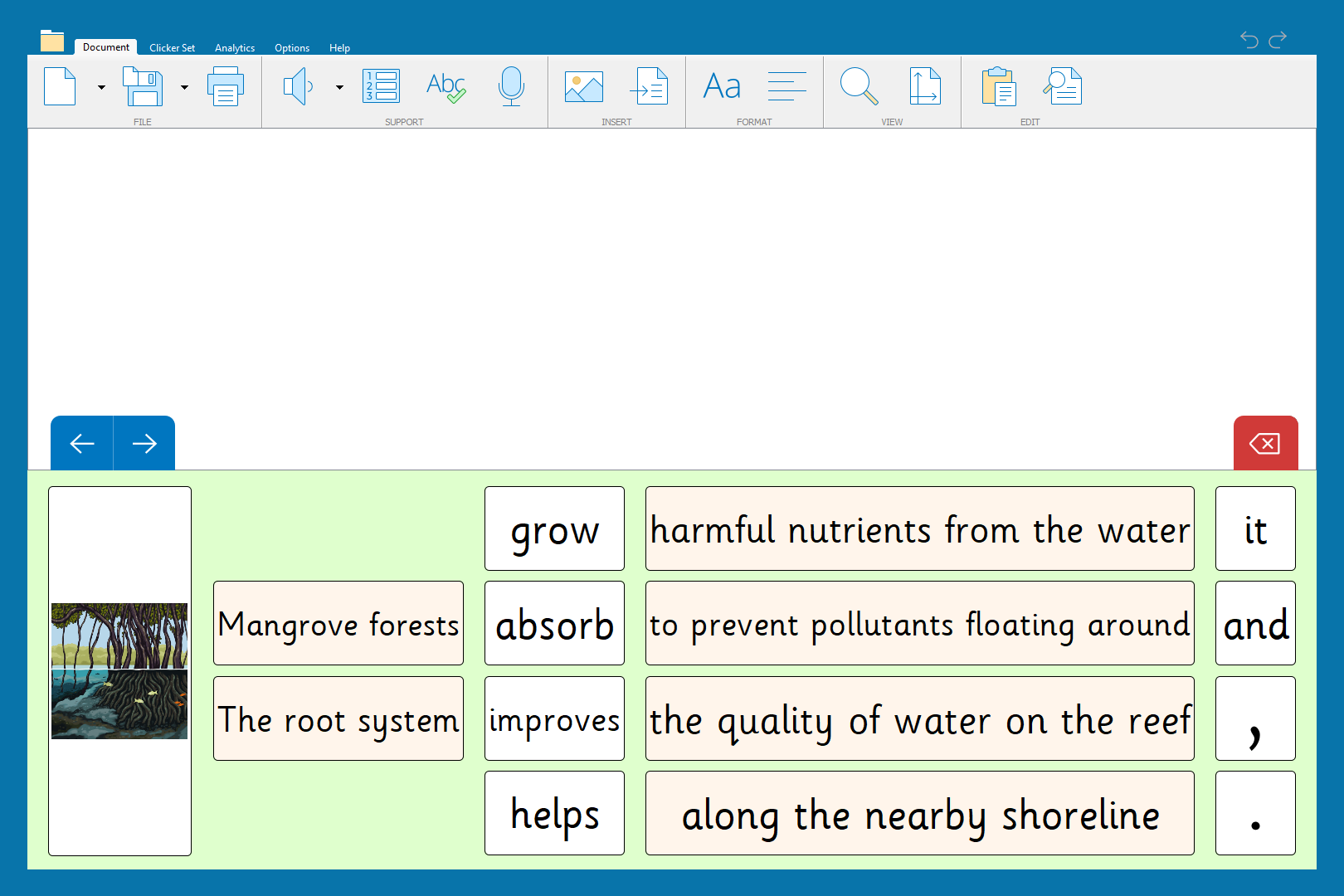Expand the Save dropdown arrow
Image resolution: width=1344 pixels, height=896 pixels.
pos(184,87)
